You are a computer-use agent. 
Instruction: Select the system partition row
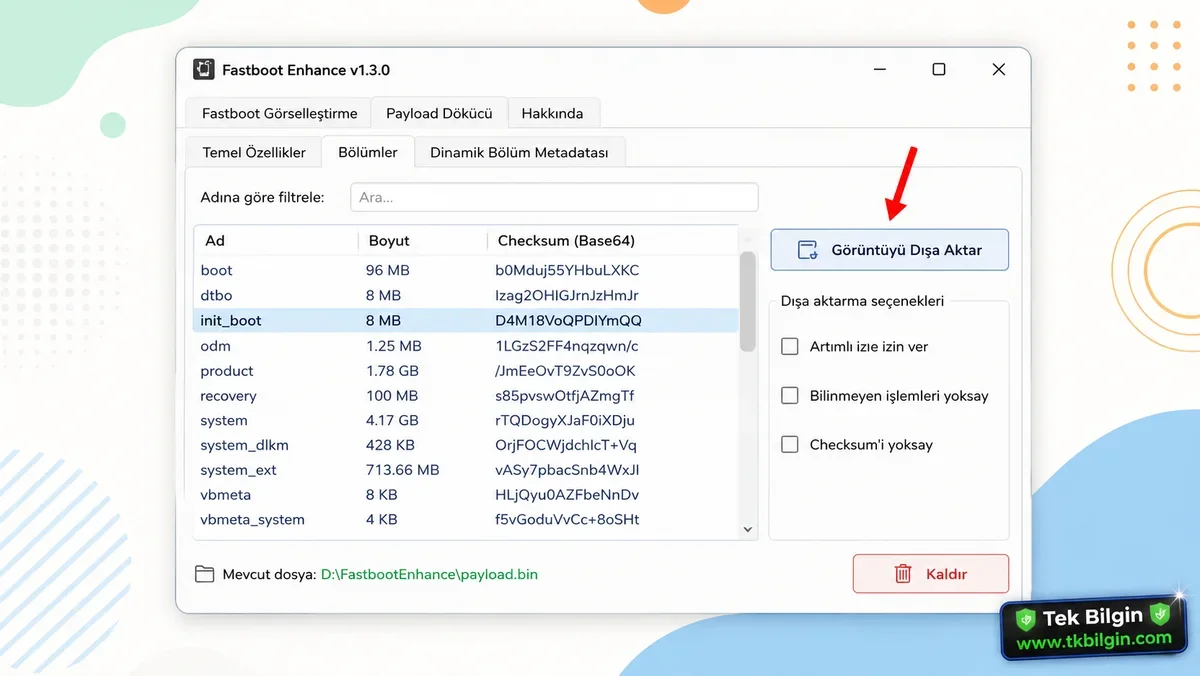click(x=466, y=420)
